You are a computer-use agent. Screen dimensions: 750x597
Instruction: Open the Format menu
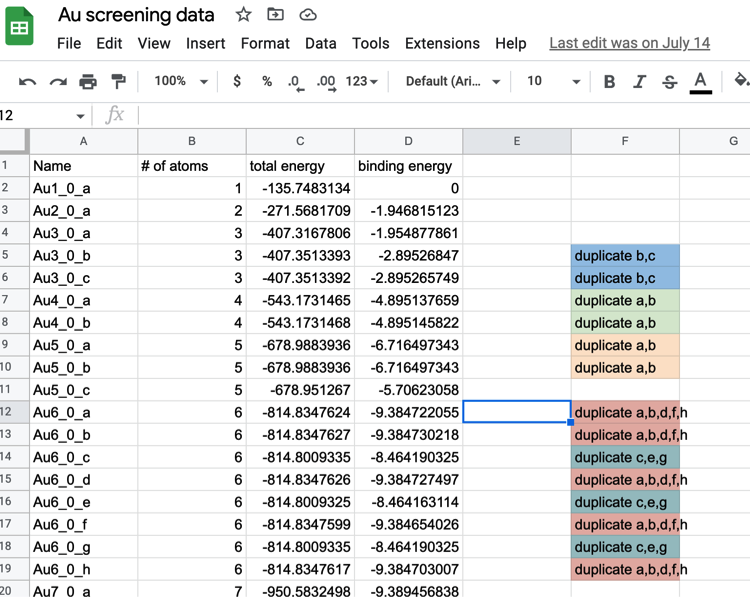(x=265, y=43)
